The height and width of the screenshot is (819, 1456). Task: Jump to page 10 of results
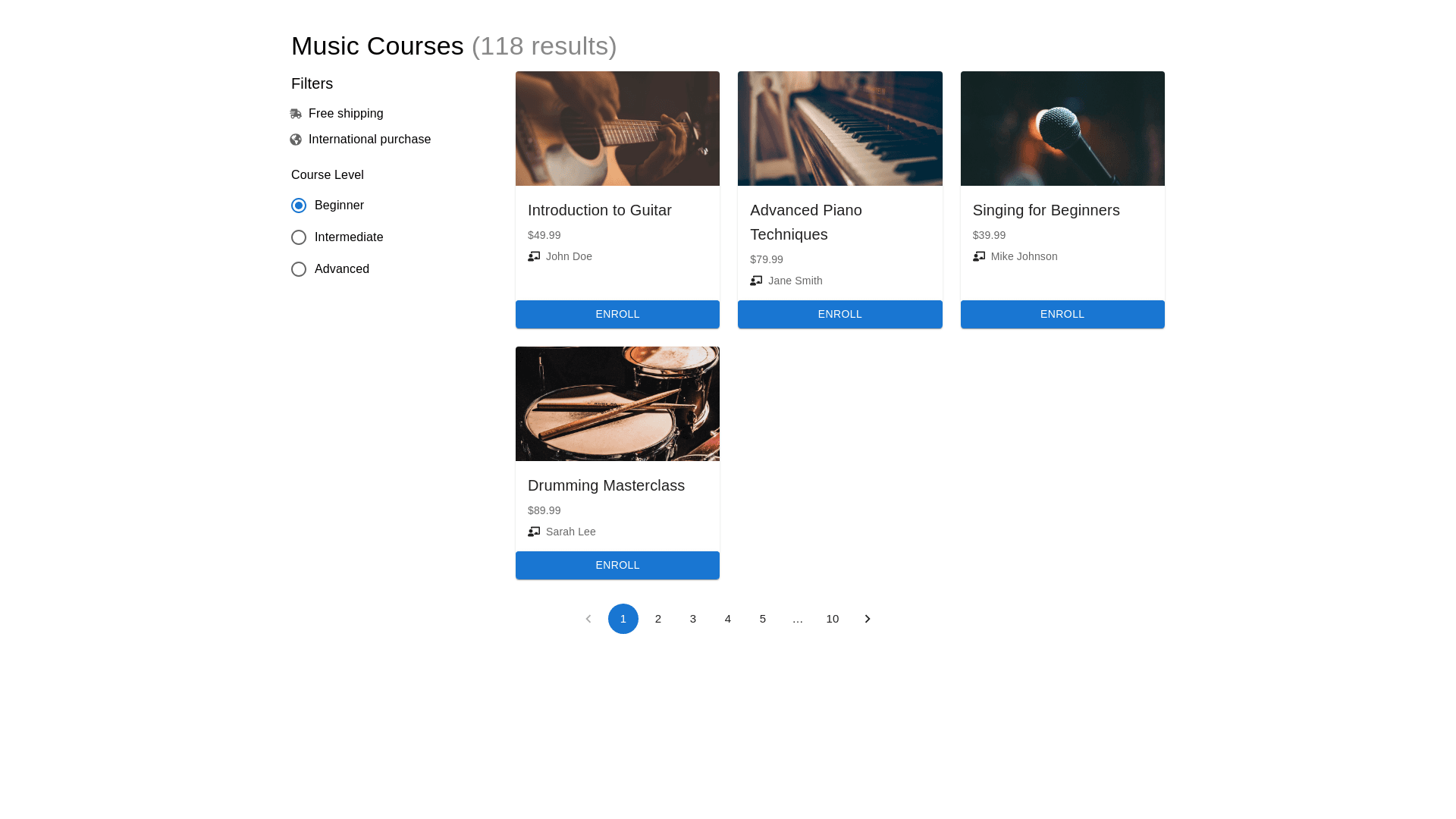tap(833, 619)
